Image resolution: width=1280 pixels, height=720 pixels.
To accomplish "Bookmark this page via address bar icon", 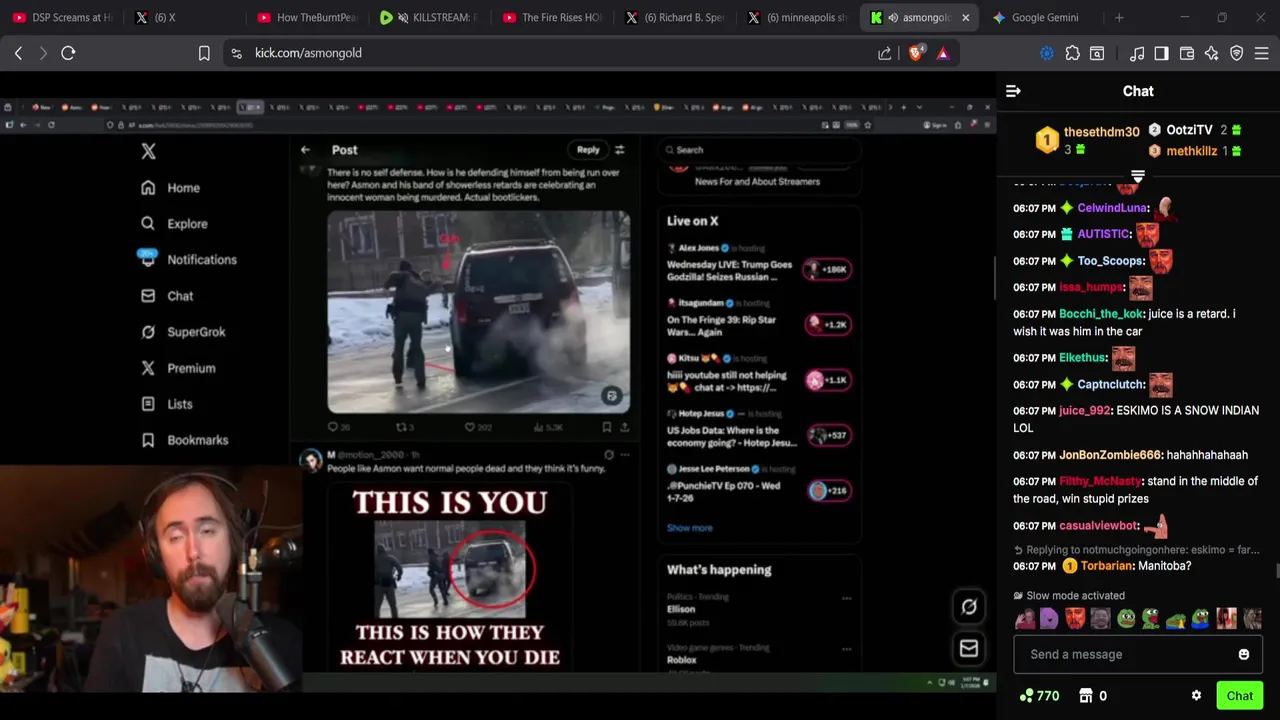I will pos(204,53).
